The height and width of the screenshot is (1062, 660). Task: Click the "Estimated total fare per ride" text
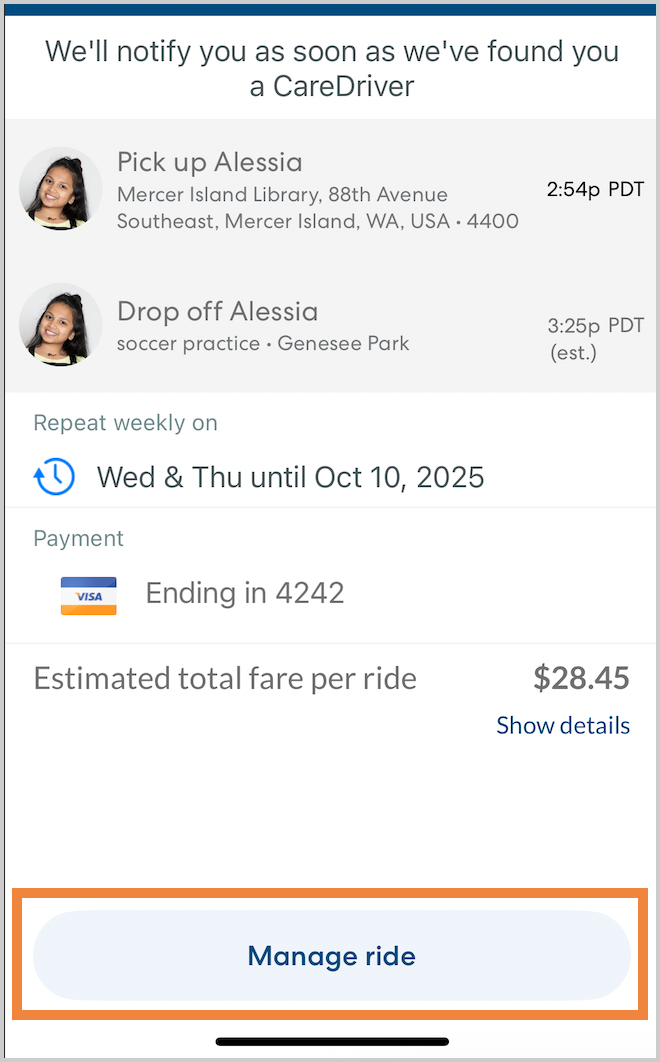[225, 679]
